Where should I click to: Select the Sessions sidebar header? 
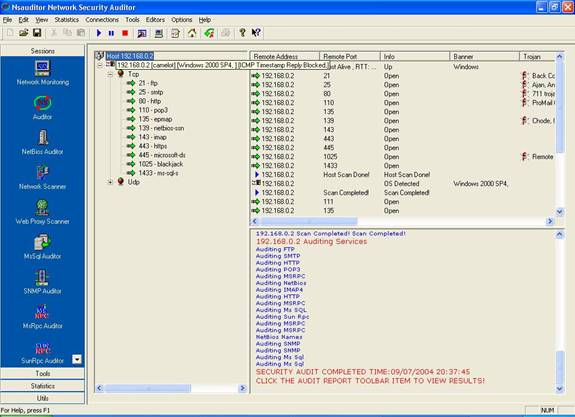coord(43,51)
